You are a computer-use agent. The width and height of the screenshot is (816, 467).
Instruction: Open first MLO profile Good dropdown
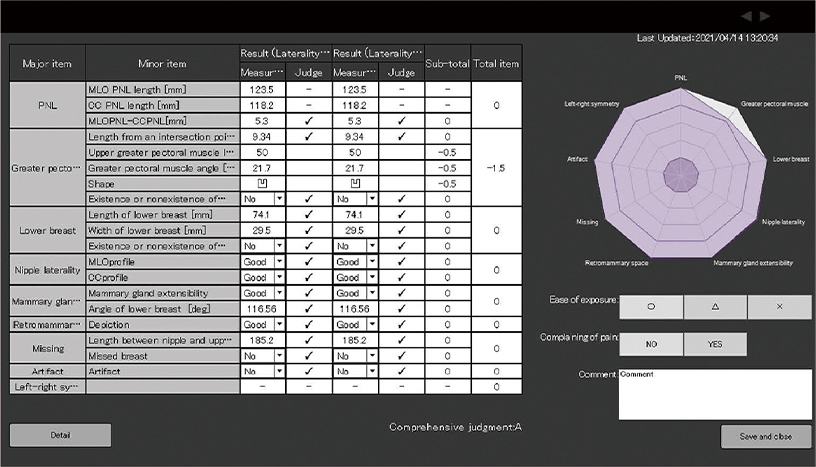click(x=279, y=261)
